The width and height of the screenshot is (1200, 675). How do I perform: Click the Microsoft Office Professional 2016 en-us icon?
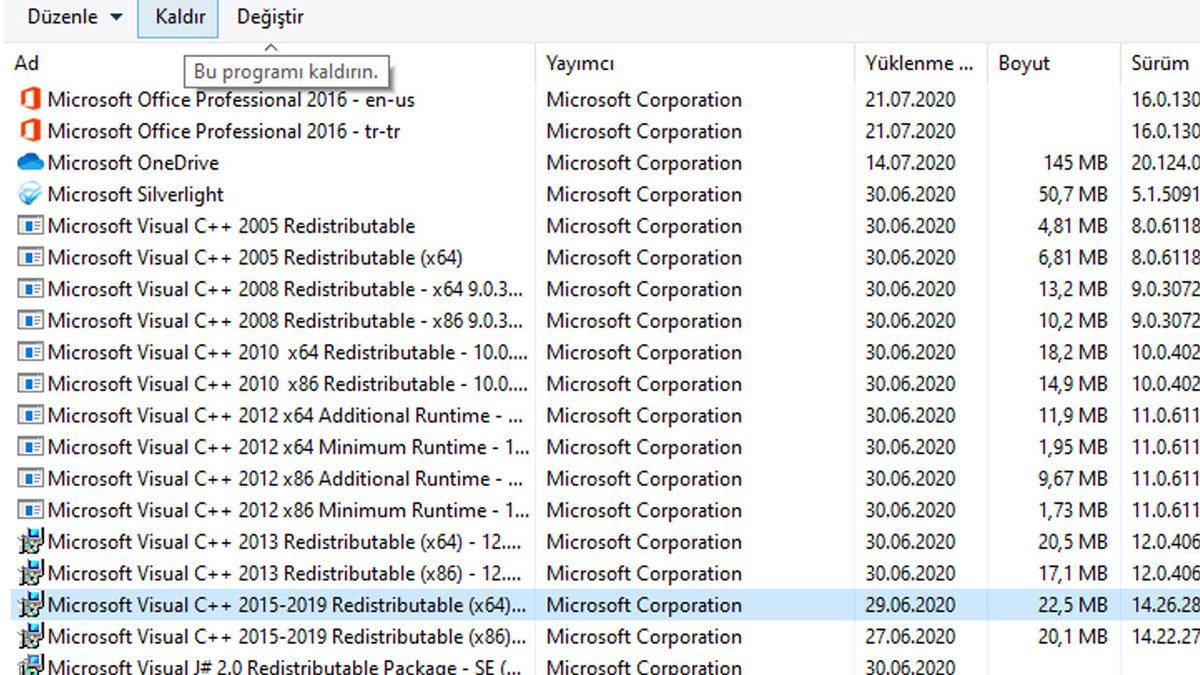coord(28,100)
